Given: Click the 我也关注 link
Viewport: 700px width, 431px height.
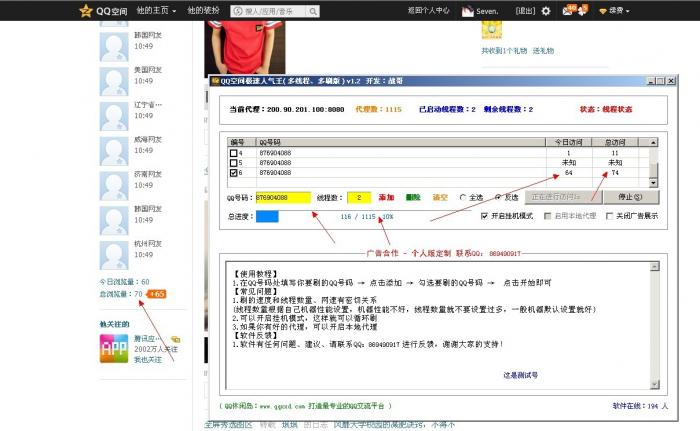Looking at the screenshot, I should click(148, 360).
